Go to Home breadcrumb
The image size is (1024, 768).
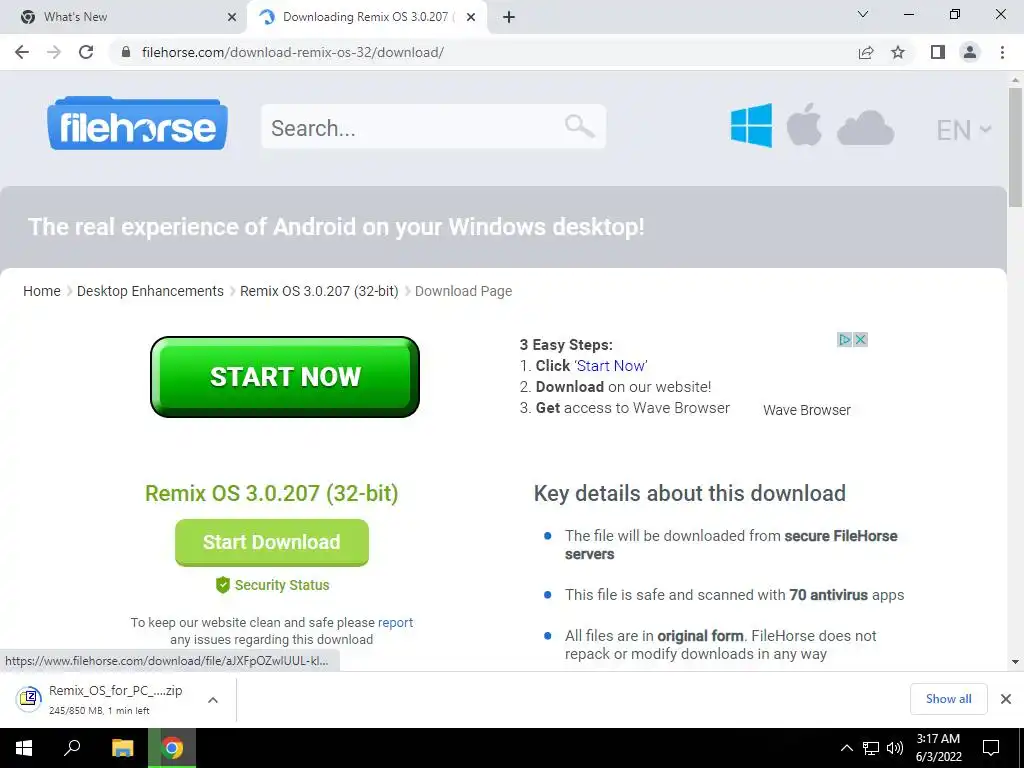(42, 291)
